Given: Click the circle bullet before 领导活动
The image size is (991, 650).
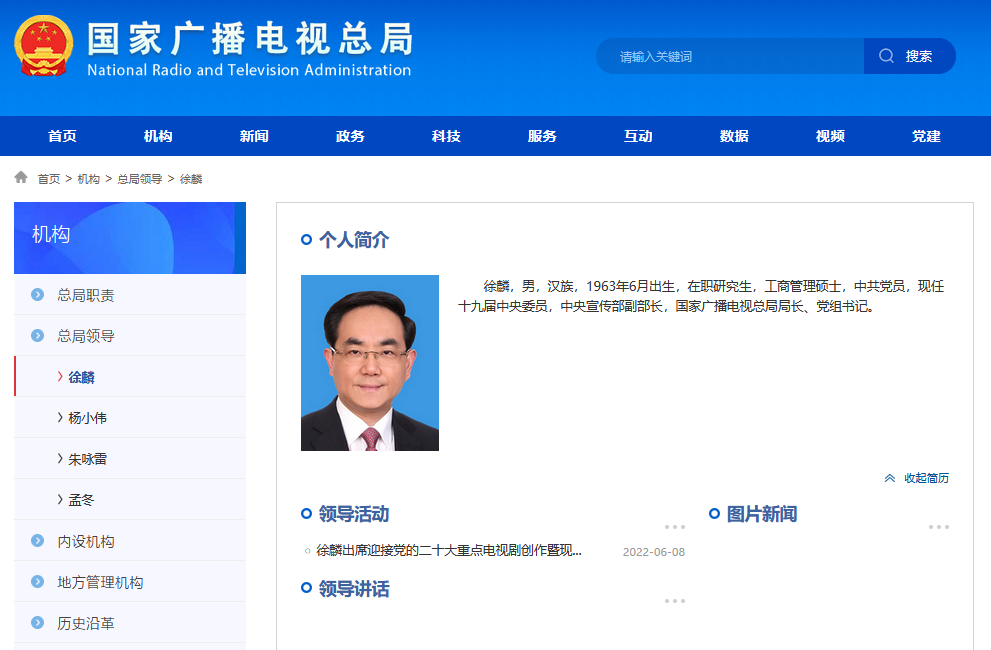Looking at the screenshot, I should pos(307,513).
